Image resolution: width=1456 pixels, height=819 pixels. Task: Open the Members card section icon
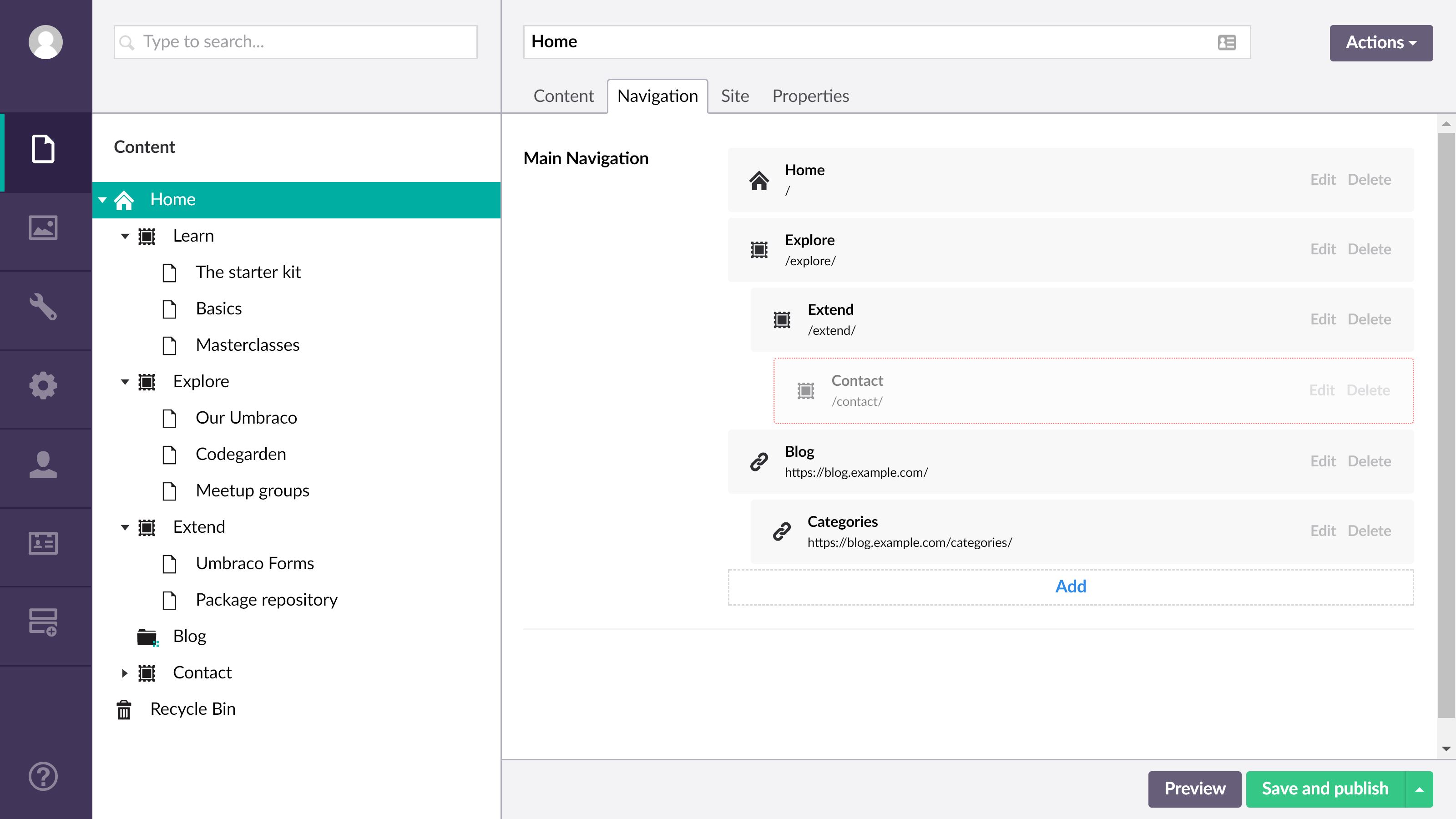click(x=44, y=543)
